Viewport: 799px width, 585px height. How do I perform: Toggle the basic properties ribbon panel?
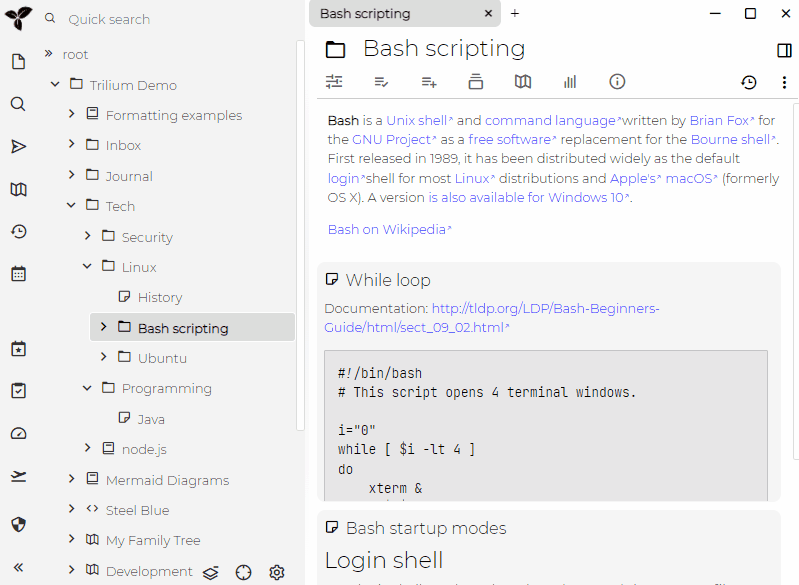pos(334,82)
